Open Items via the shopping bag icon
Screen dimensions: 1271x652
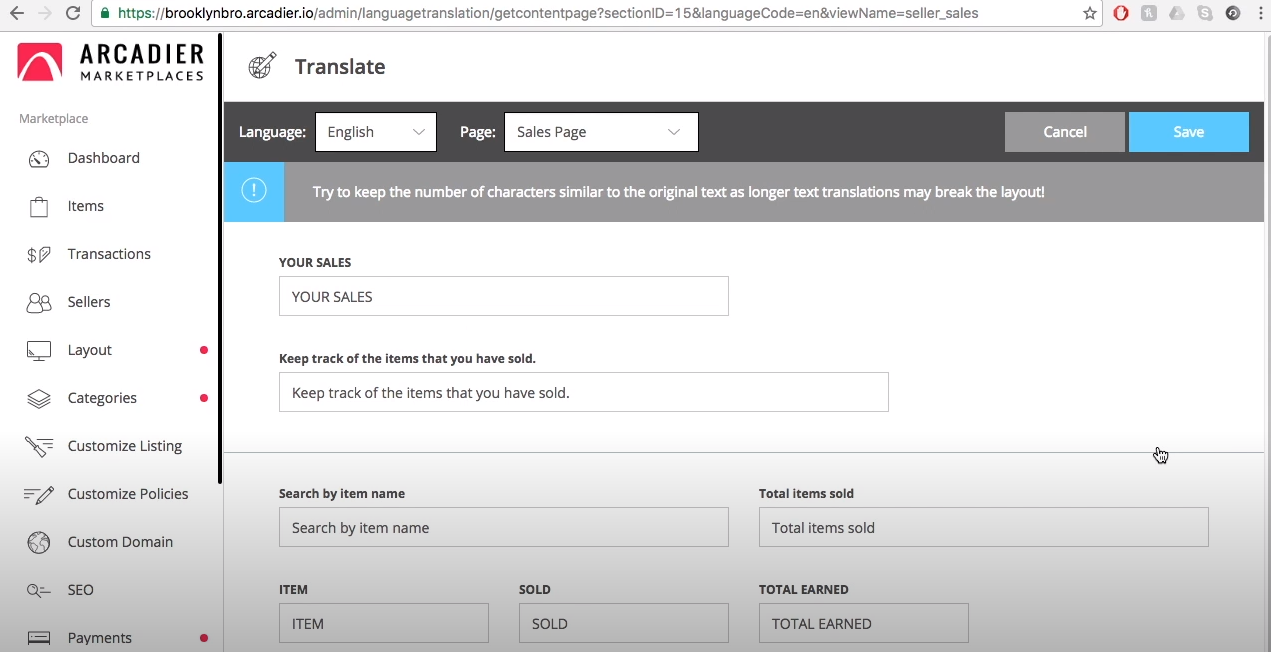pyautogui.click(x=39, y=207)
